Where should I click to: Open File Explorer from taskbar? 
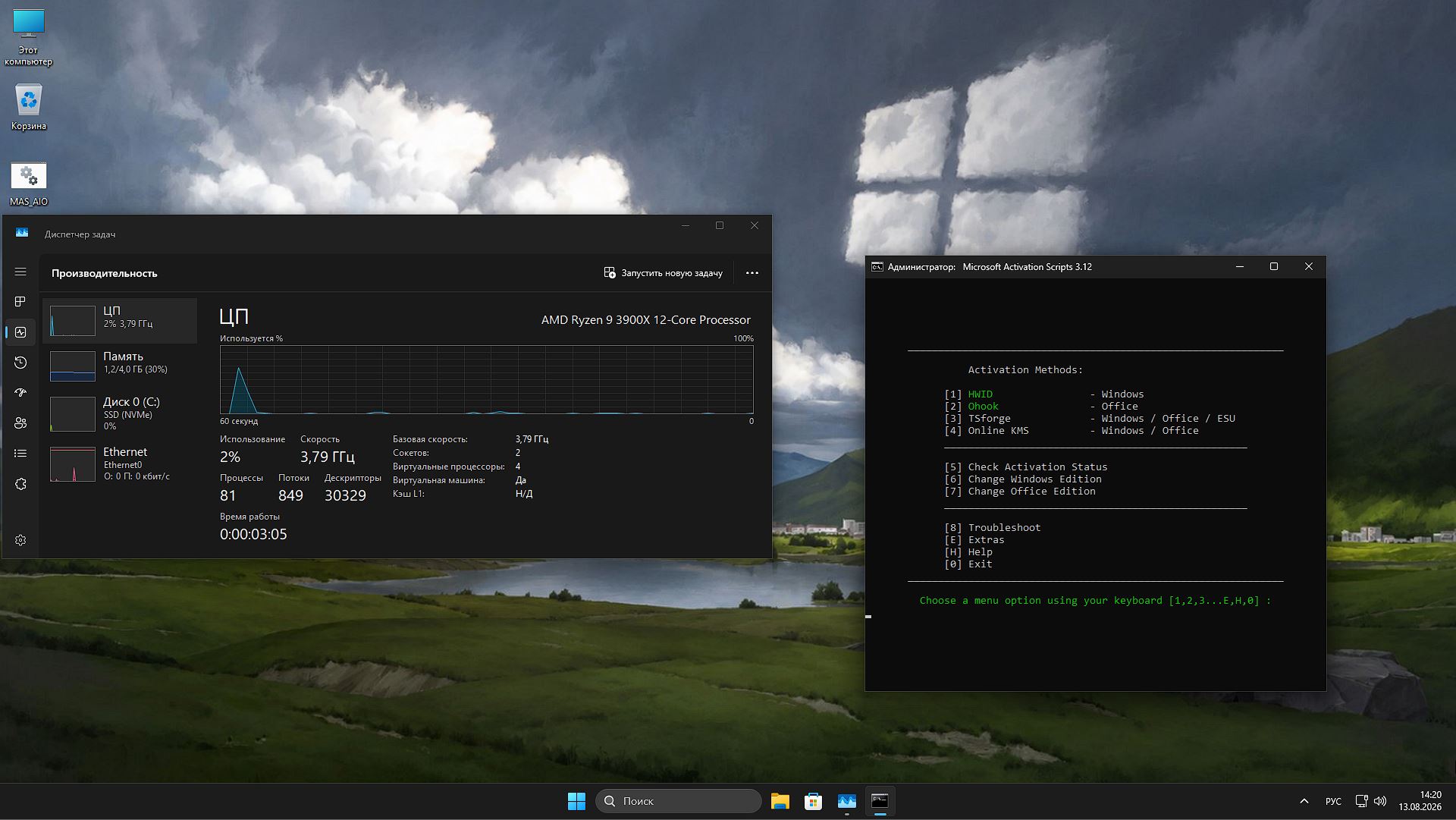pos(780,801)
